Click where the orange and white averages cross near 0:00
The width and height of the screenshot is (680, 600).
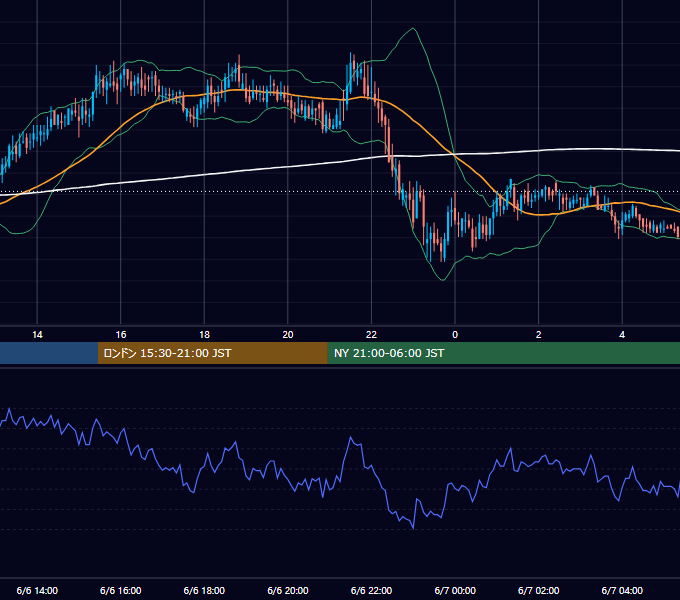(x=453, y=154)
